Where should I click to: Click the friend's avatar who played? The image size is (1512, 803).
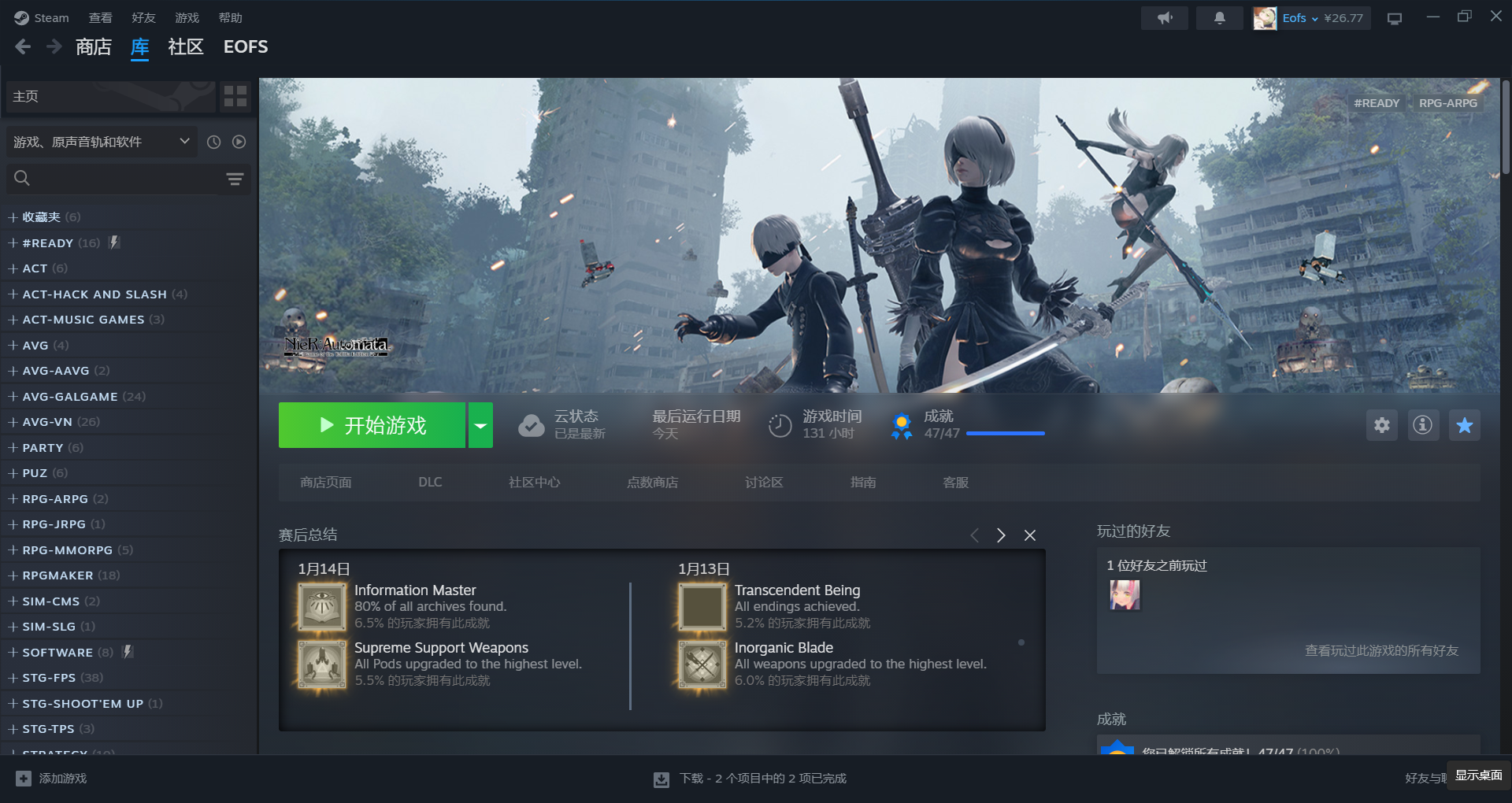click(1125, 595)
